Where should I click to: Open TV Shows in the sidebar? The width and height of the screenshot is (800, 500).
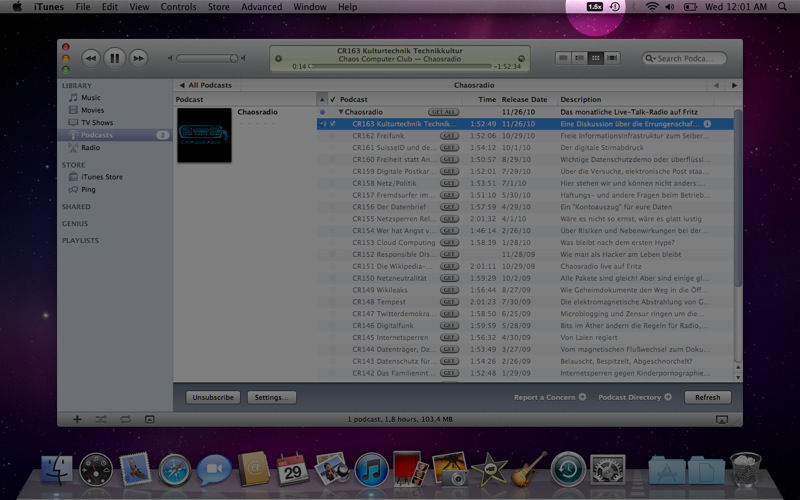(x=97, y=122)
